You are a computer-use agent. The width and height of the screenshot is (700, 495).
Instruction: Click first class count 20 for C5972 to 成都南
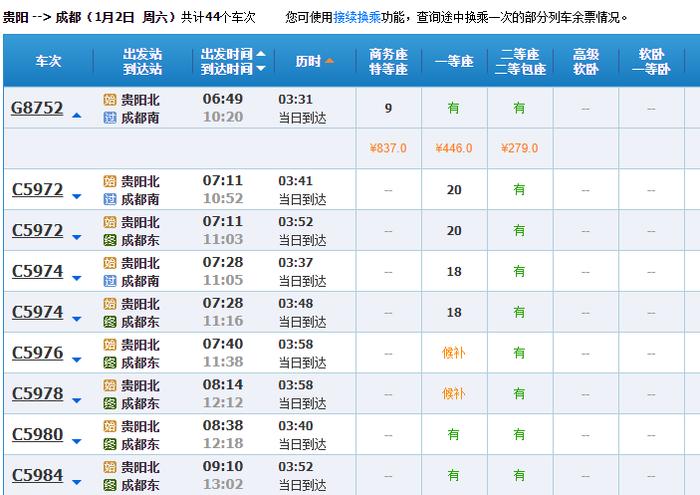[x=454, y=190]
